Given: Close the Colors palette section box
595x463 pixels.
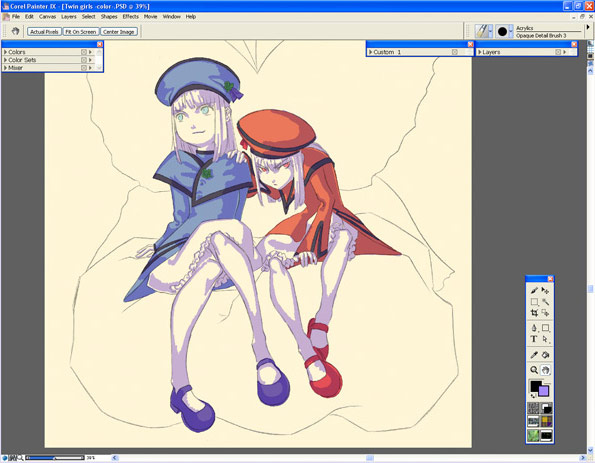Looking at the screenshot, I should pos(84,52).
